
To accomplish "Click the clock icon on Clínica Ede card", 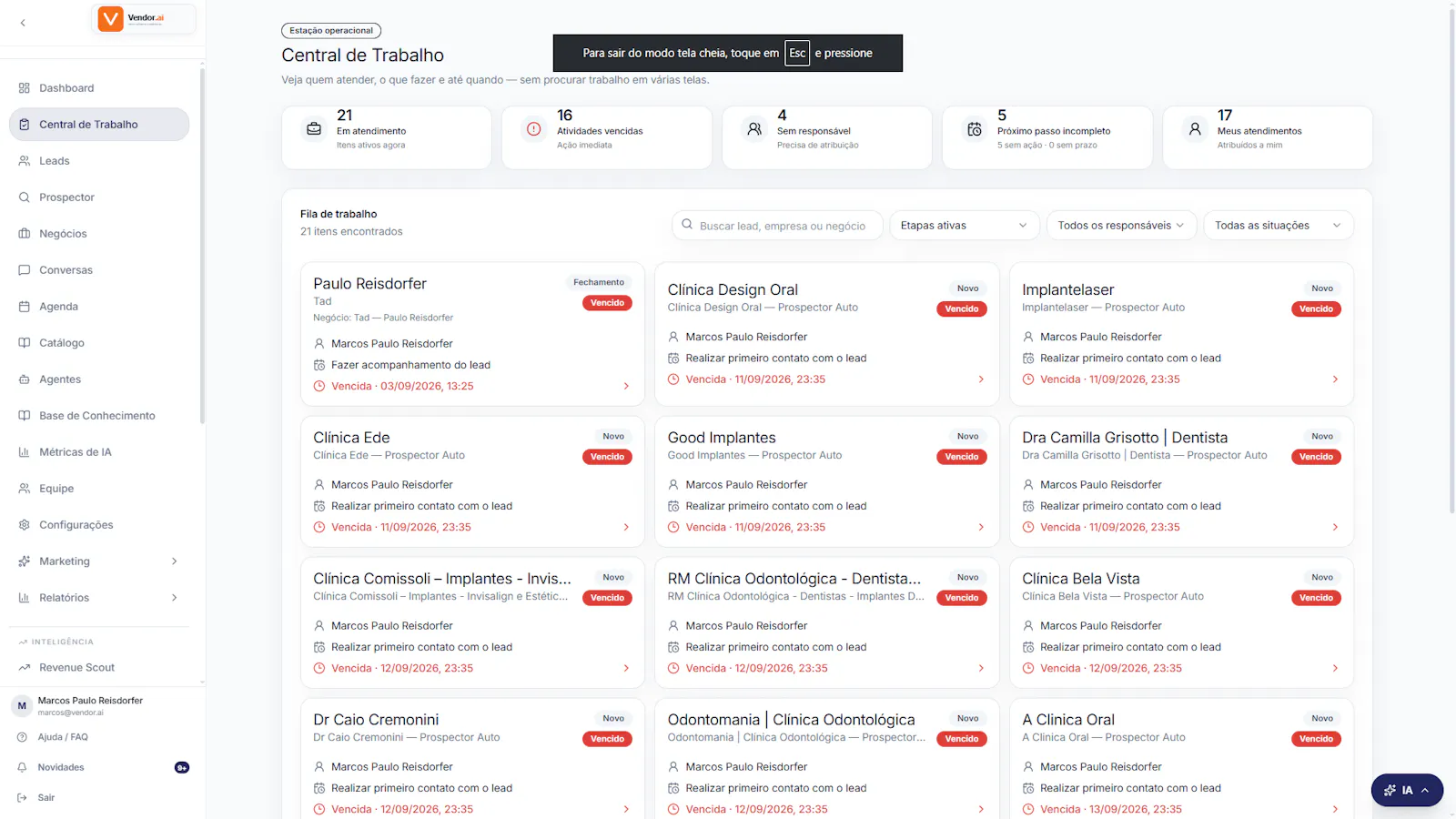I will tap(319, 527).
